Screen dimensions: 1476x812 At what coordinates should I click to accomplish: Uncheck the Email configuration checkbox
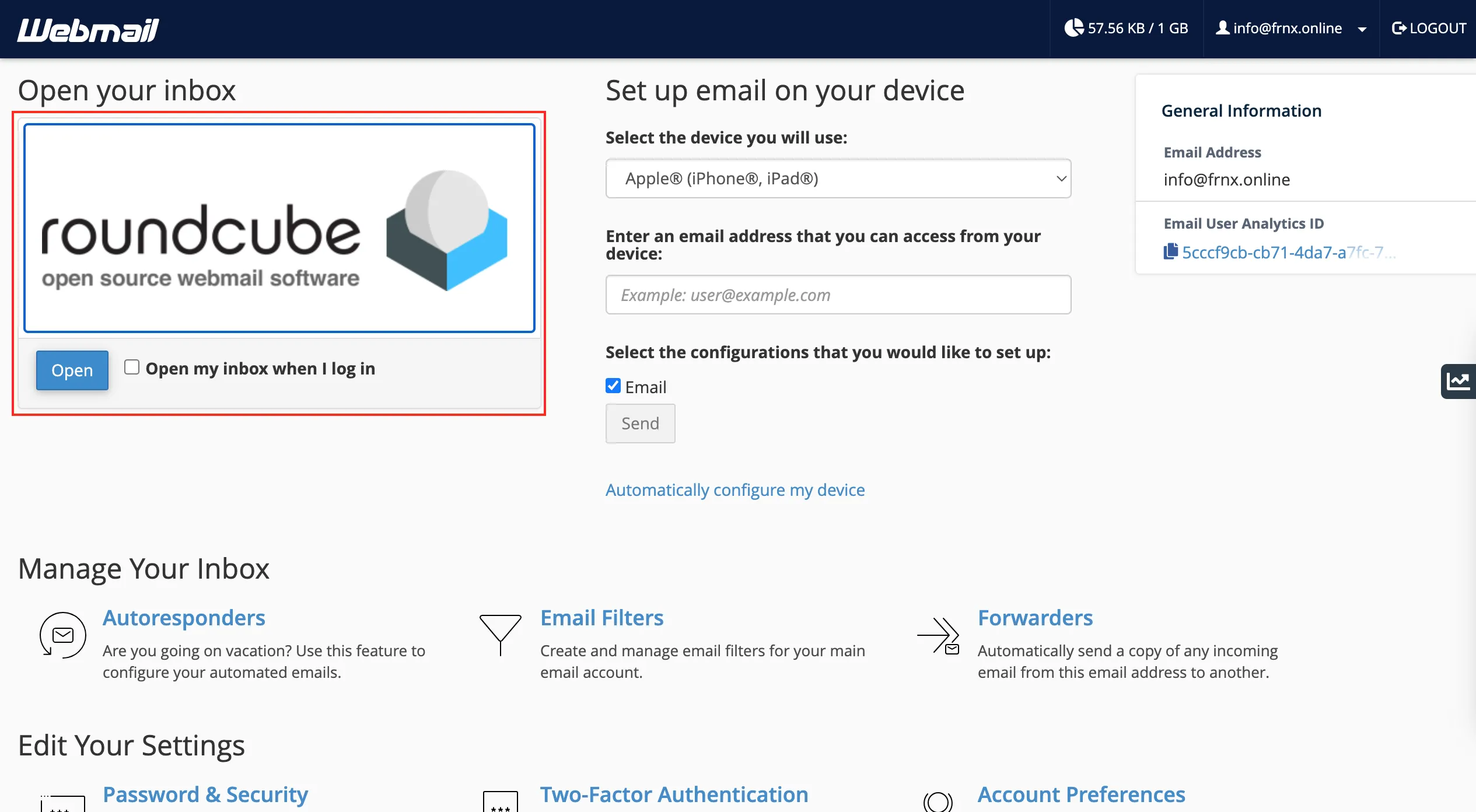tap(613, 386)
